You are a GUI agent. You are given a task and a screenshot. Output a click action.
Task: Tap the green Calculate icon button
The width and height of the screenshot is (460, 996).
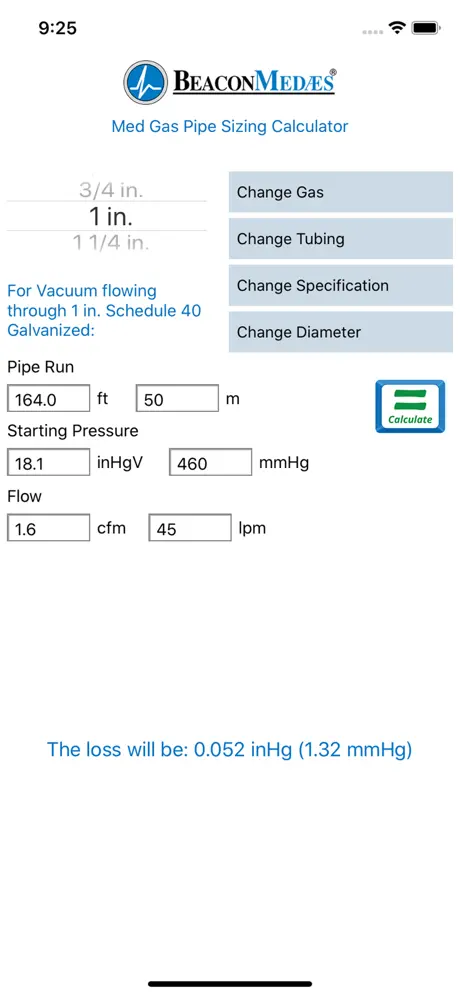coord(410,407)
